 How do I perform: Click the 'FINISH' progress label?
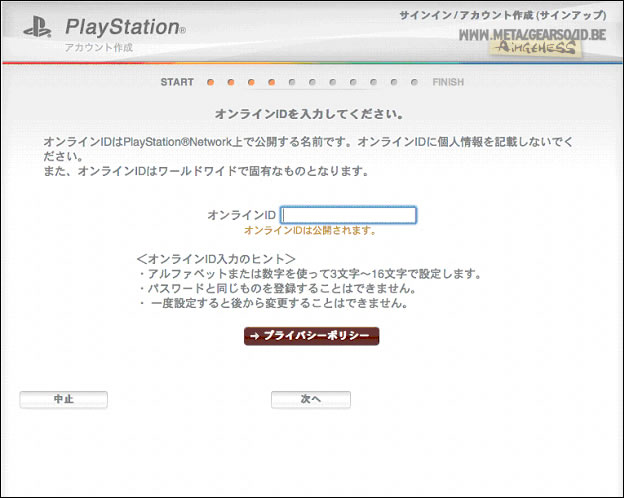448,82
